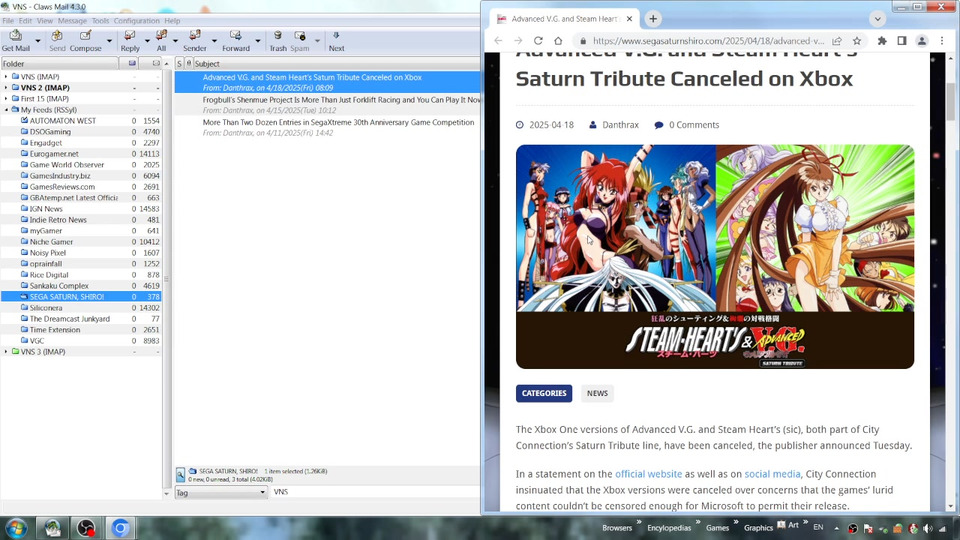This screenshot has width=960, height=540.
Task: Click the NEWS category button
Action: point(597,393)
